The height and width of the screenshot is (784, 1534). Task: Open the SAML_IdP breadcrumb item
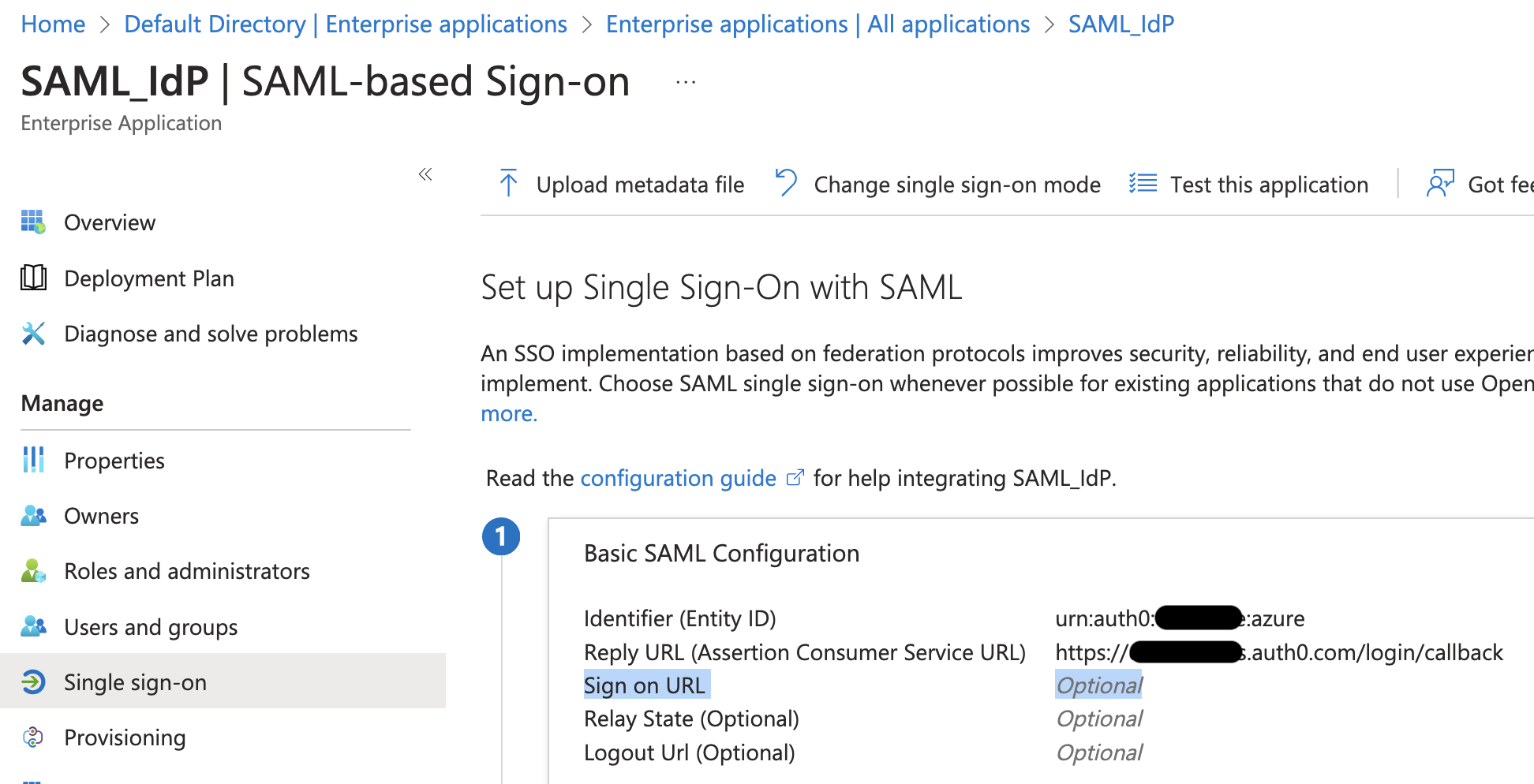(1121, 24)
